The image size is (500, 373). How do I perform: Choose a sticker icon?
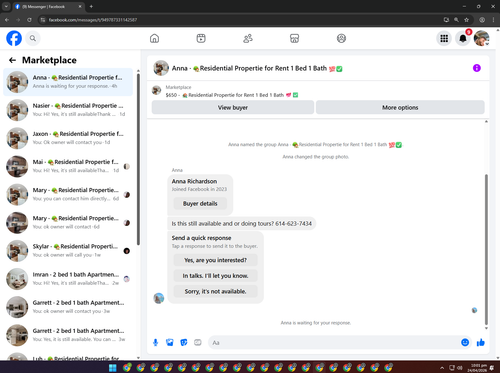[x=184, y=342]
